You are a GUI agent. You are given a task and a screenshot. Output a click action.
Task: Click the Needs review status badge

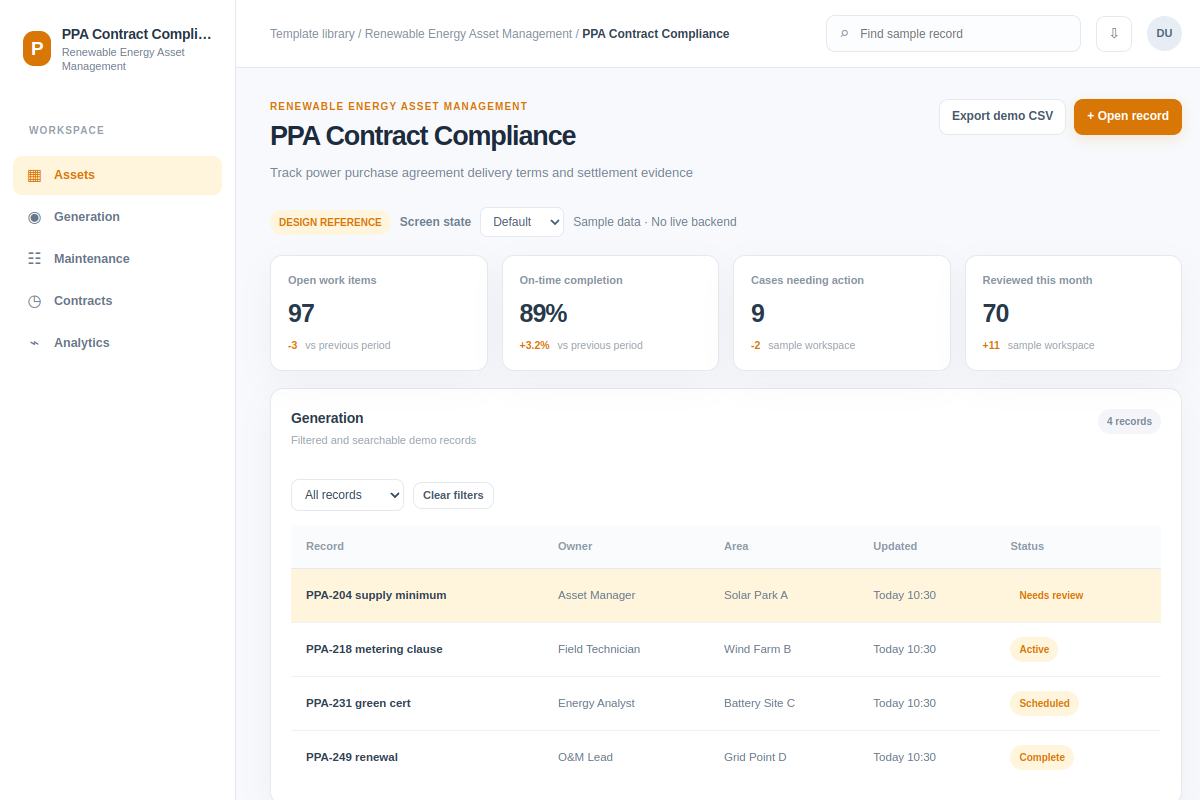tap(1051, 595)
